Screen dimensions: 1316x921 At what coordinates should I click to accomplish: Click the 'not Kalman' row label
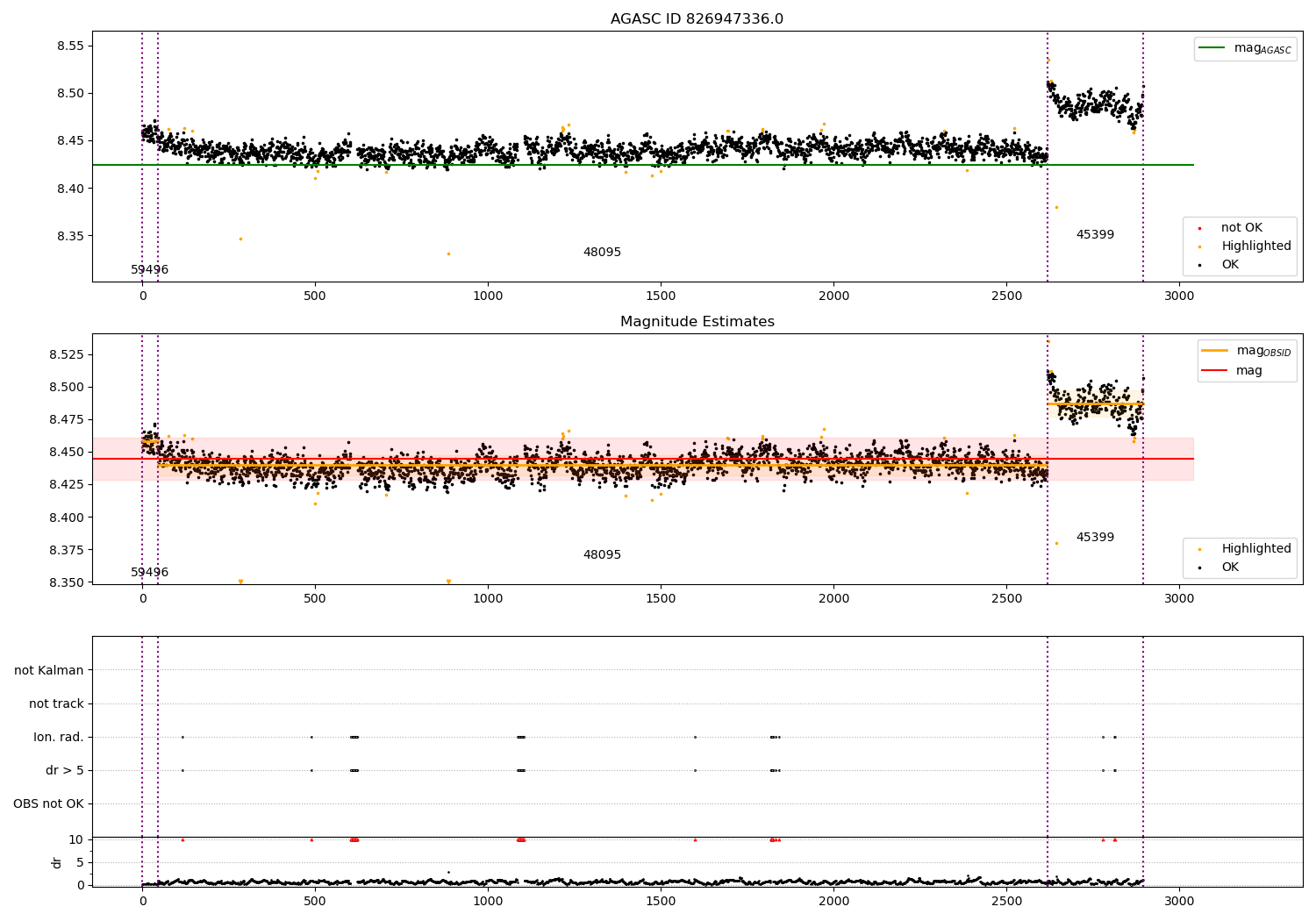point(49,670)
